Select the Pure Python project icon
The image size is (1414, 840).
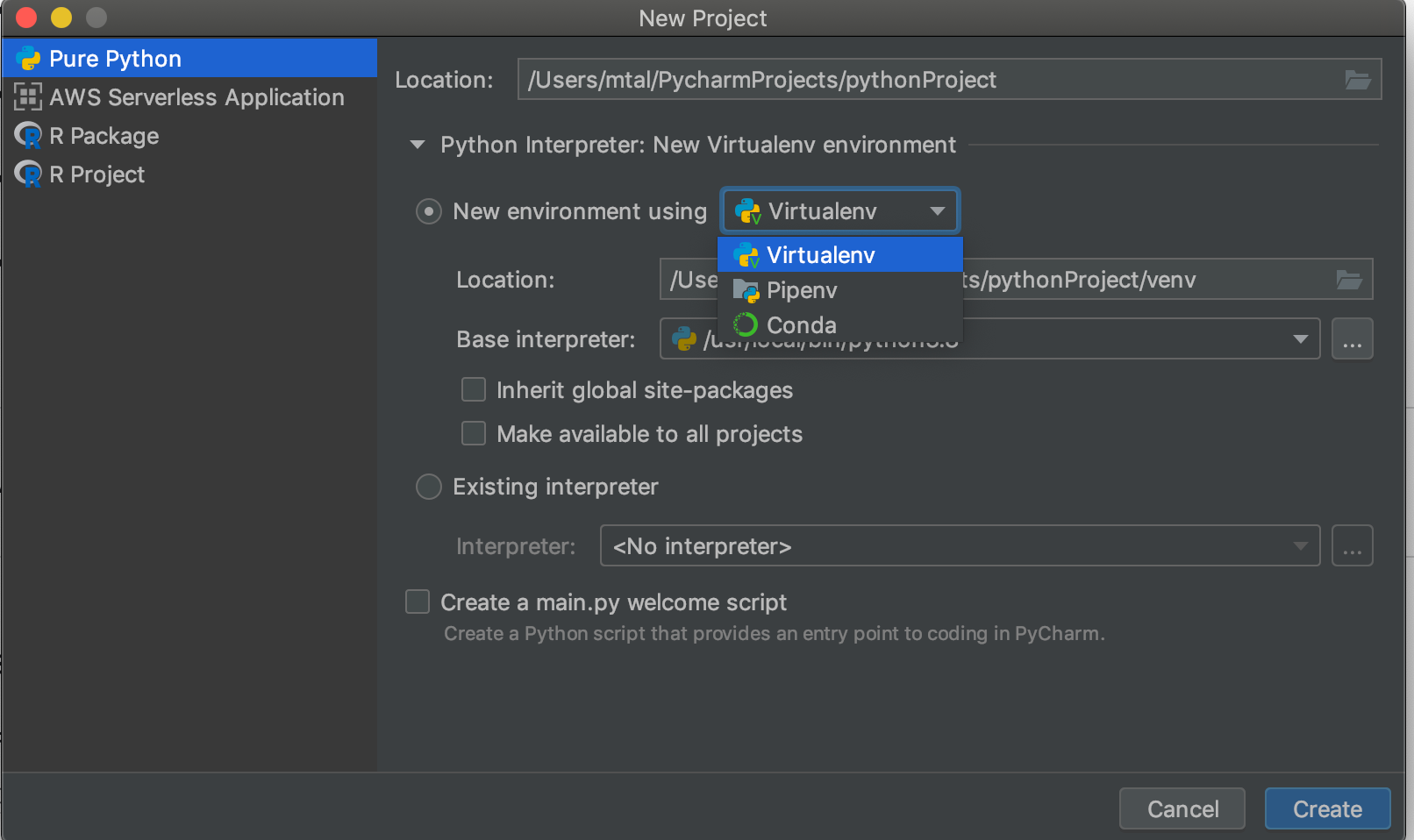click(29, 58)
